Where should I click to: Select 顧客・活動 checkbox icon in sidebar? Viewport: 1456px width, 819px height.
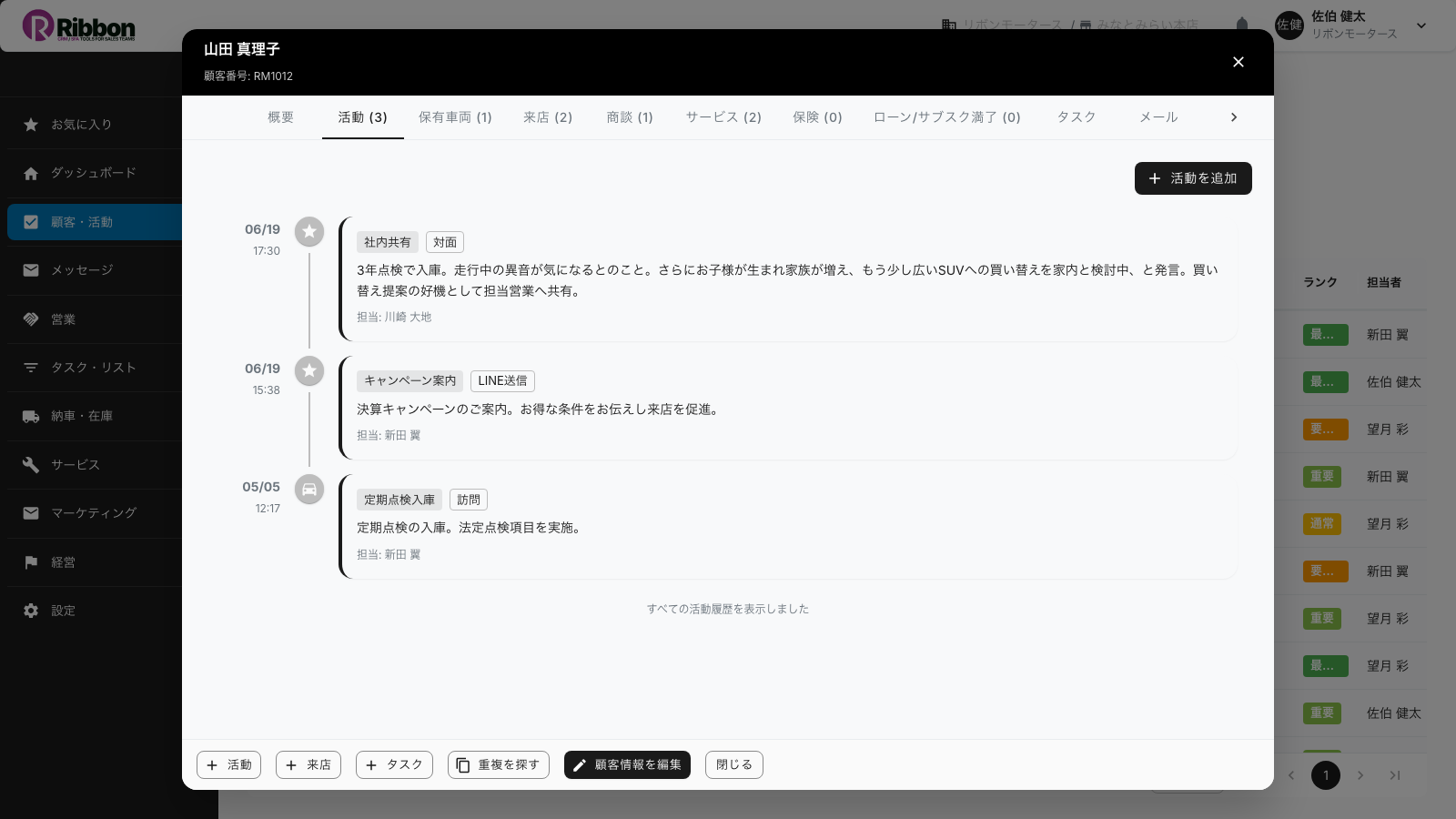coord(31,222)
